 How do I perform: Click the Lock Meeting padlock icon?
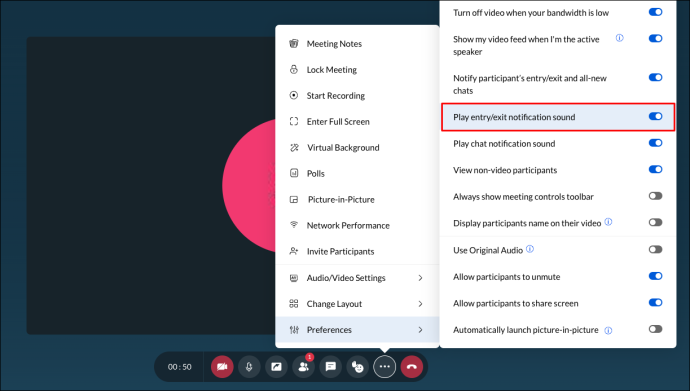click(x=294, y=69)
